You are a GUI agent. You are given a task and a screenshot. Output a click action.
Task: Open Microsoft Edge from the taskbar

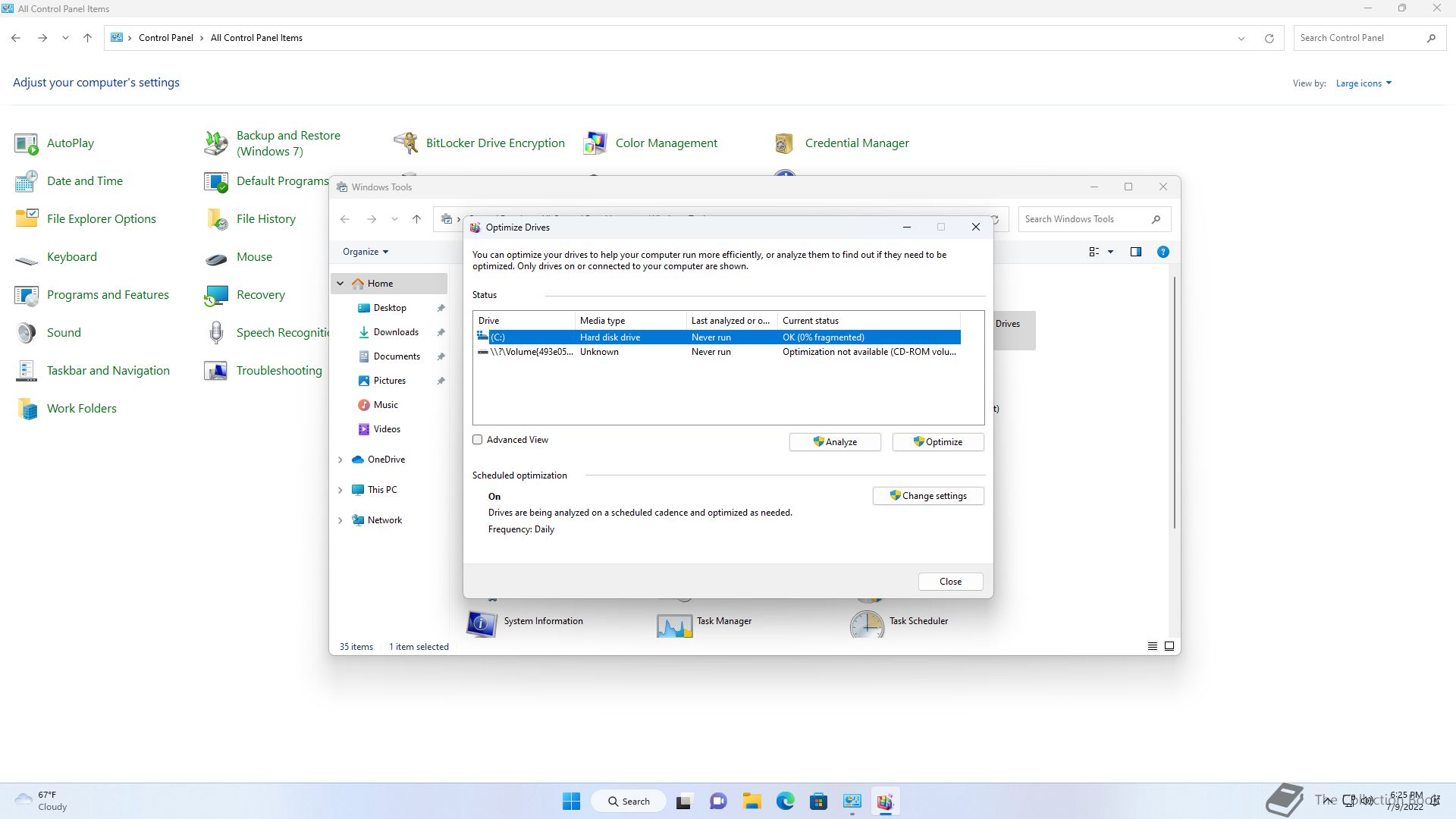785,802
